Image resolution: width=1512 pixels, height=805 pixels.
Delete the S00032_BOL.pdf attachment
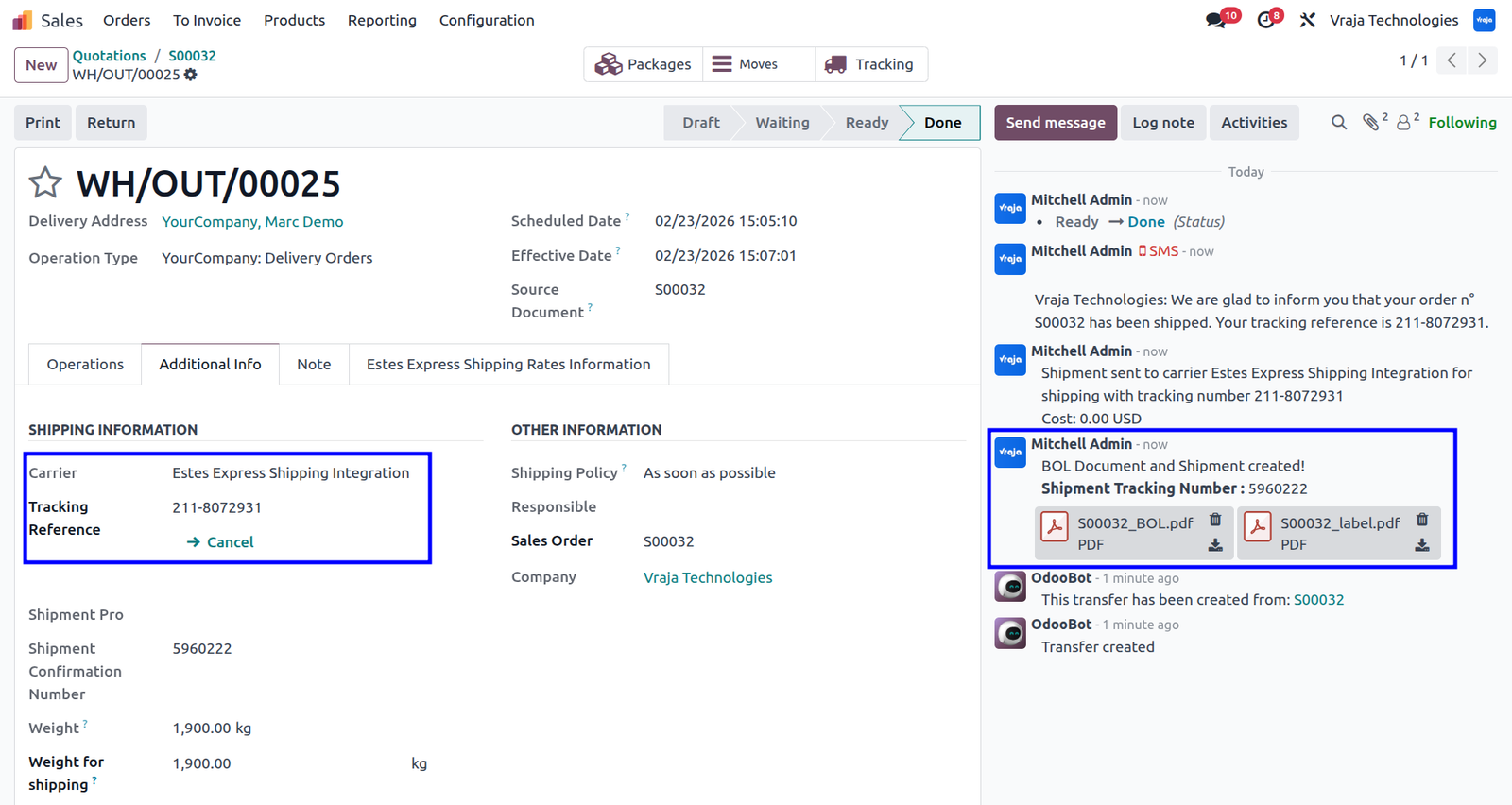pyautogui.click(x=1215, y=520)
